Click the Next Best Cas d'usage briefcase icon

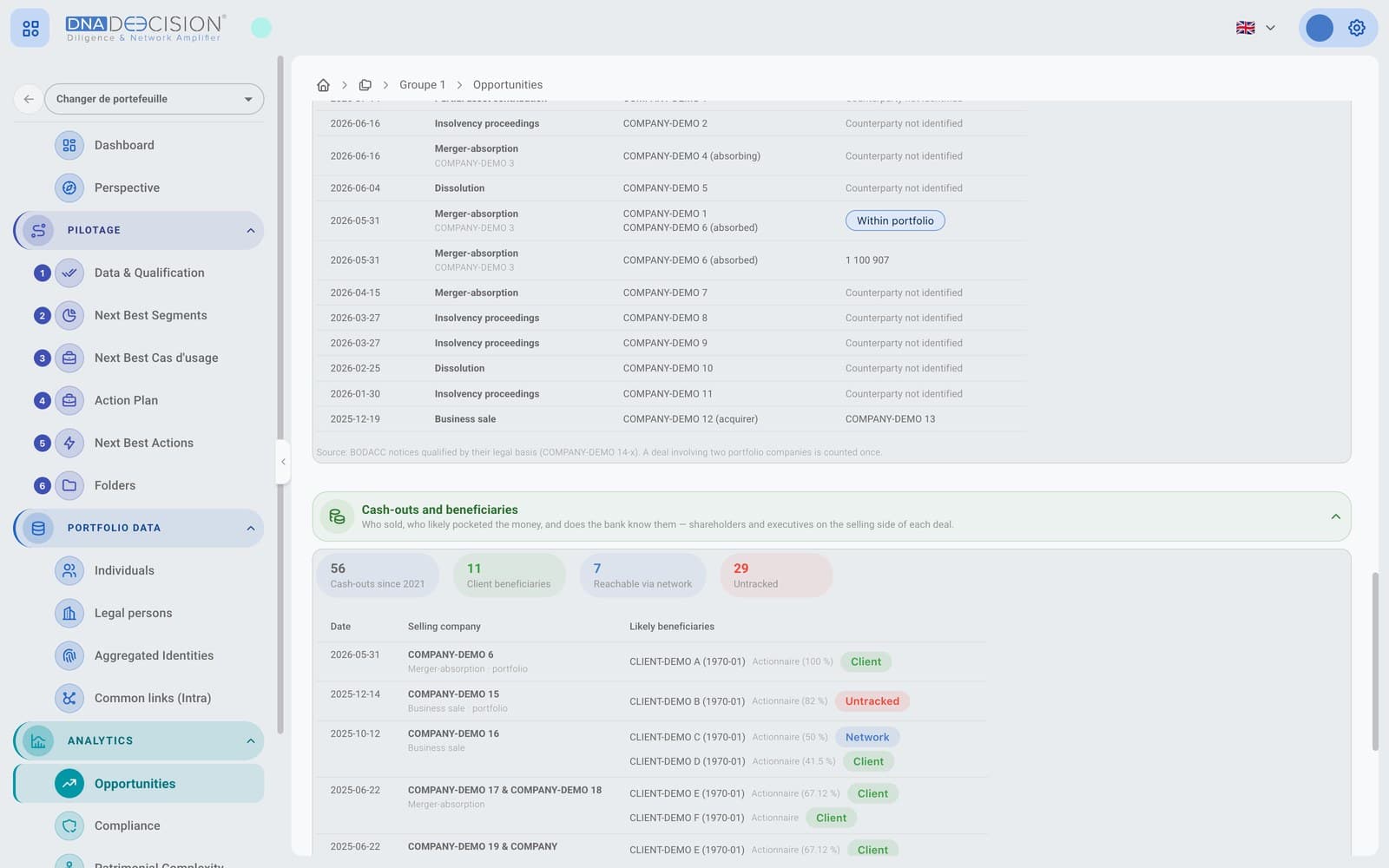point(69,358)
